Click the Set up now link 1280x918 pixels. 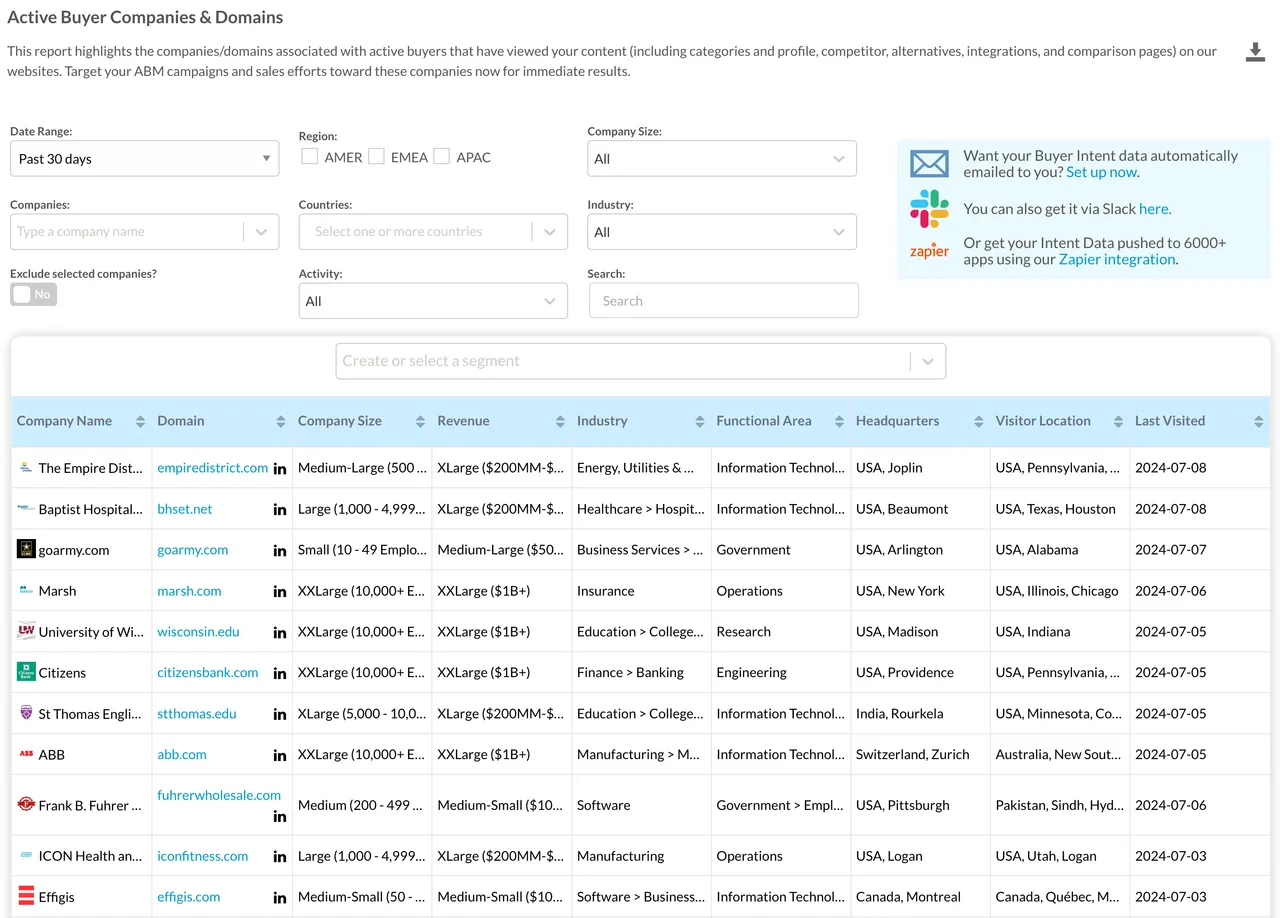pyautogui.click(x=1101, y=171)
